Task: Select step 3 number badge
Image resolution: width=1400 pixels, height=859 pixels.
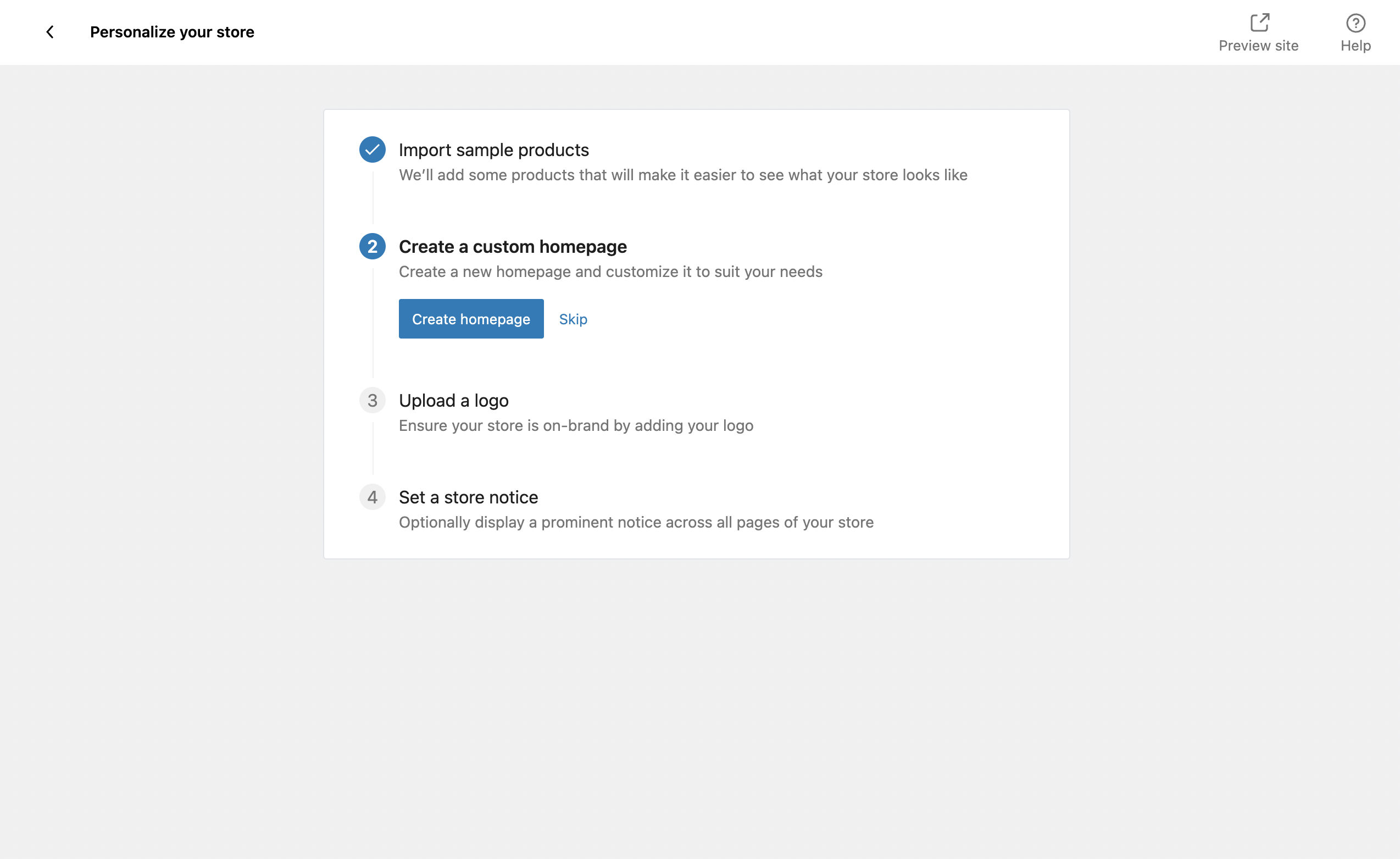Action: (x=372, y=400)
